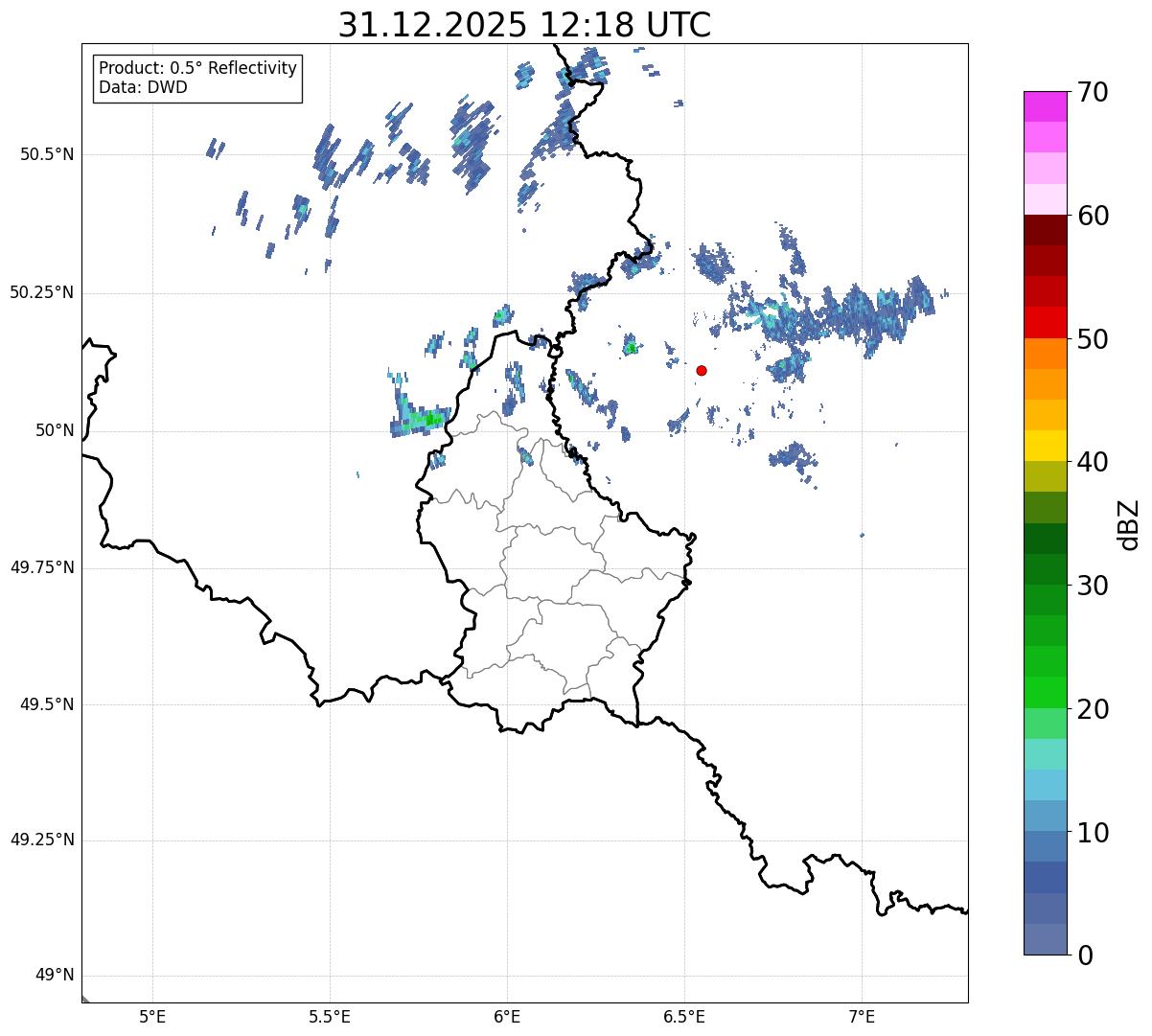Click the 'Product: 0.5° Reflectivity' legend text
Screen dimensions: 1152x1036
click(x=197, y=69)
